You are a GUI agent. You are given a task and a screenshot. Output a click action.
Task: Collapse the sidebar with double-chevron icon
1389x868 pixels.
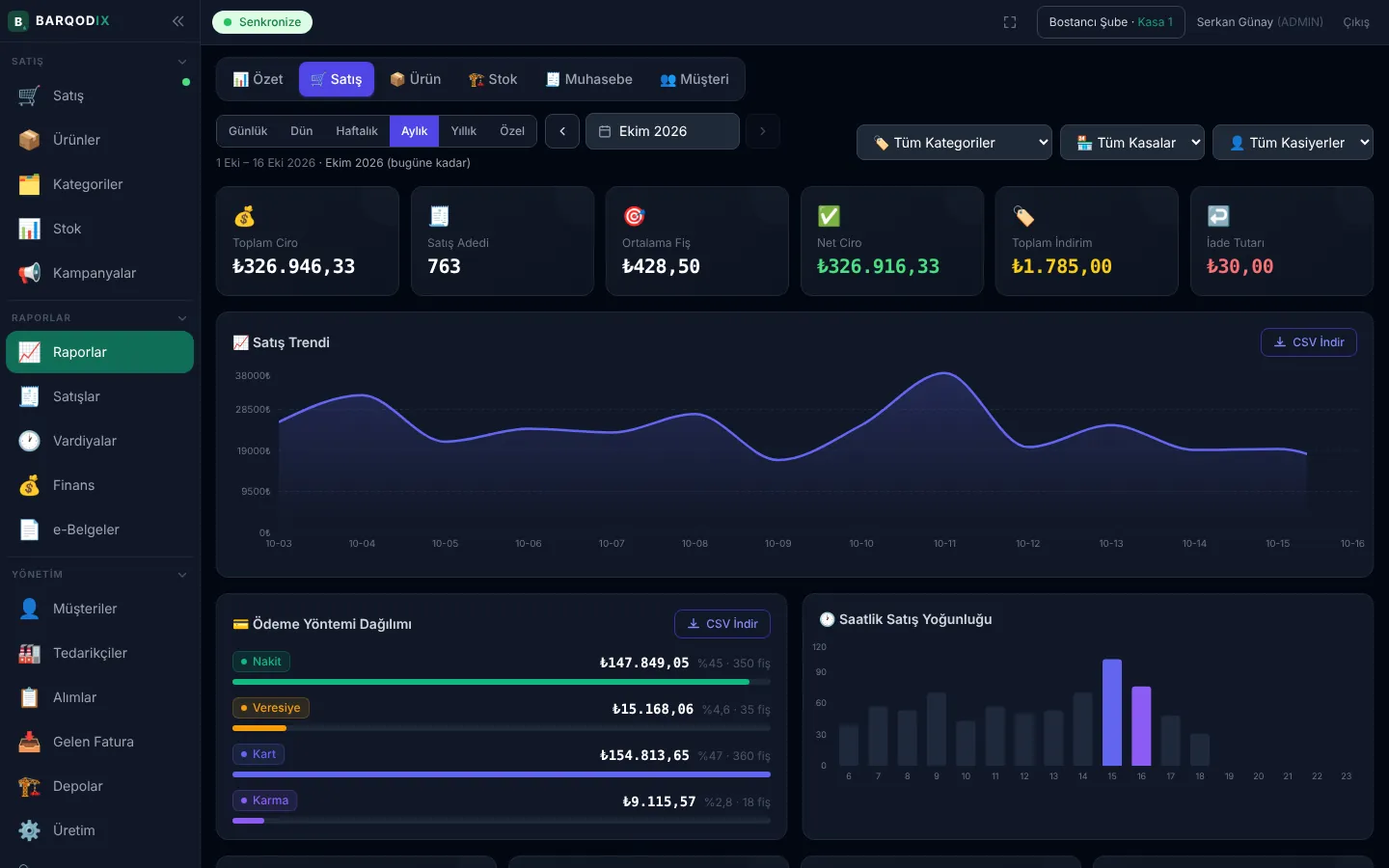(178, 21)
